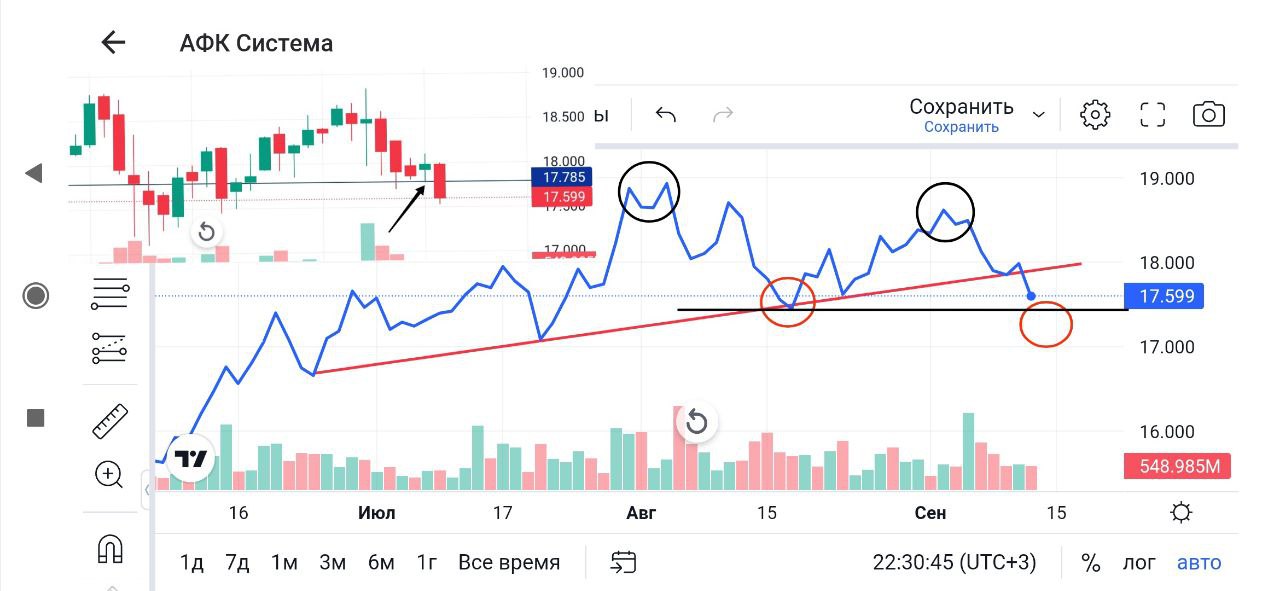Screen dimensions: 1280x591
Task: Enable the magnet snapping mode
Action: click(109, 548)
